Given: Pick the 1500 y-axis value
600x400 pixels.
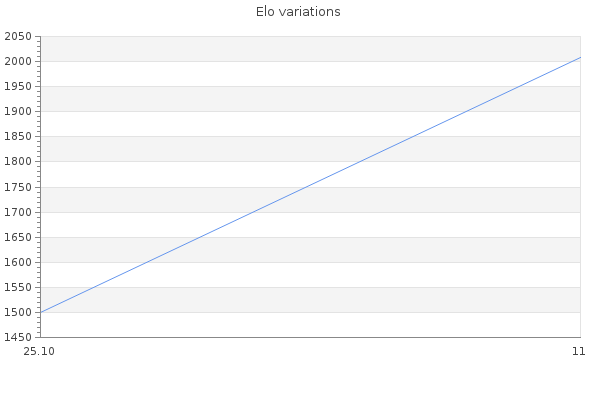Looking at the screenshot, I should (x=19, y=312).
